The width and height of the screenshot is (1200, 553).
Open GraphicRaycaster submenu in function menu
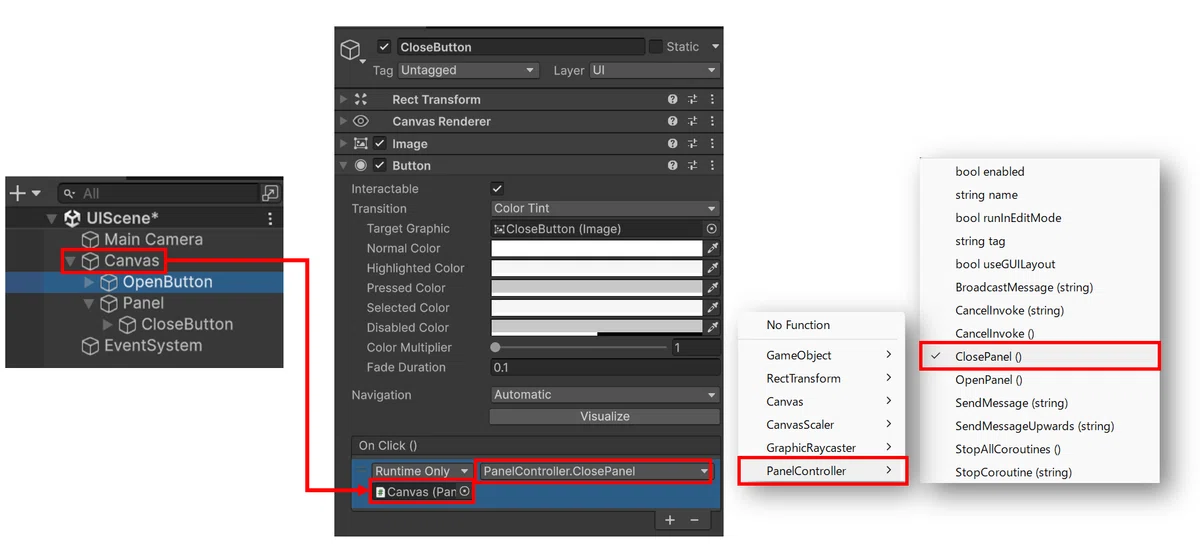[821, 448]
